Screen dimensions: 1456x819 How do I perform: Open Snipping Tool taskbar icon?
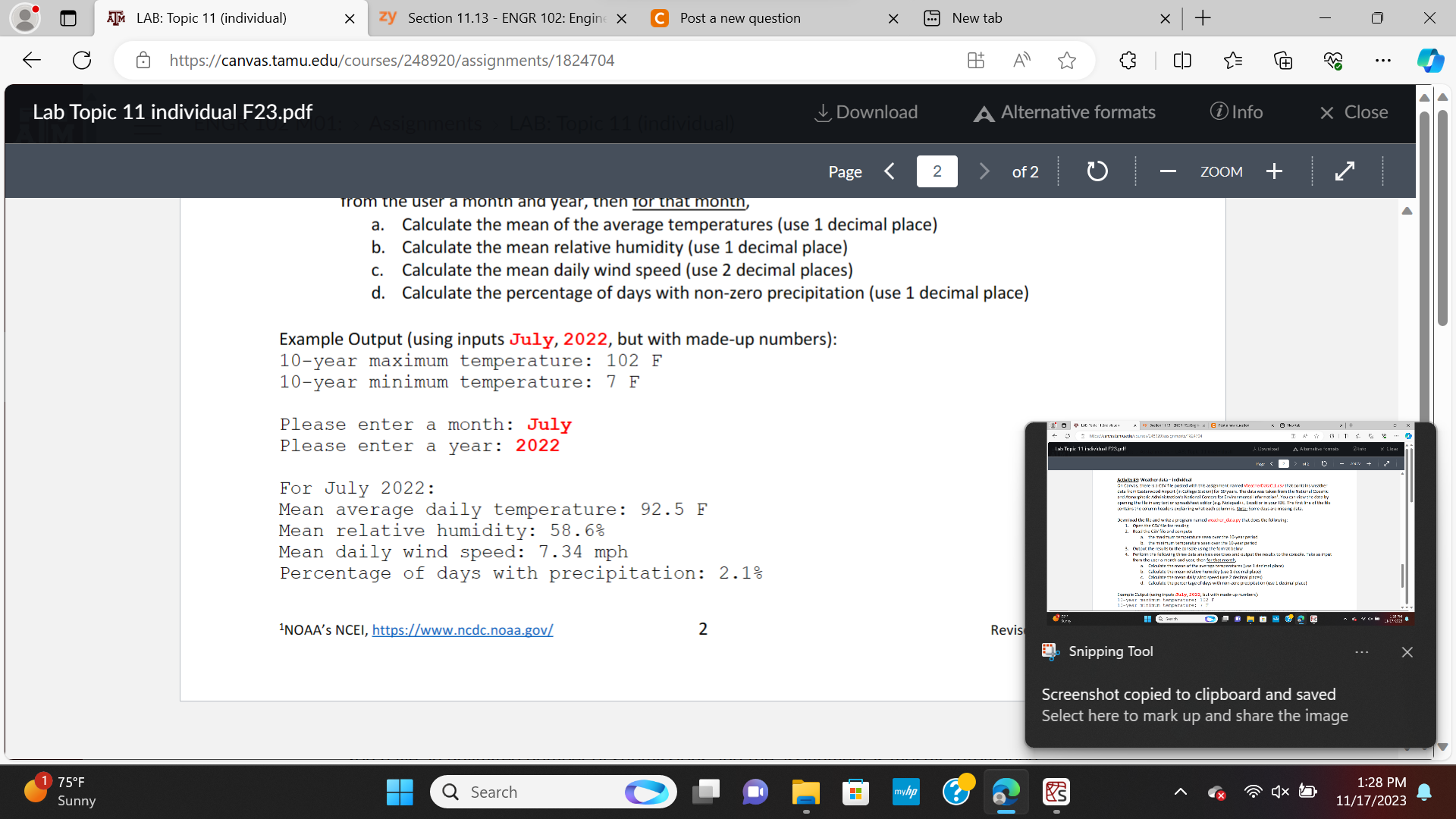pyautogui.click(x=1056, y=792)
